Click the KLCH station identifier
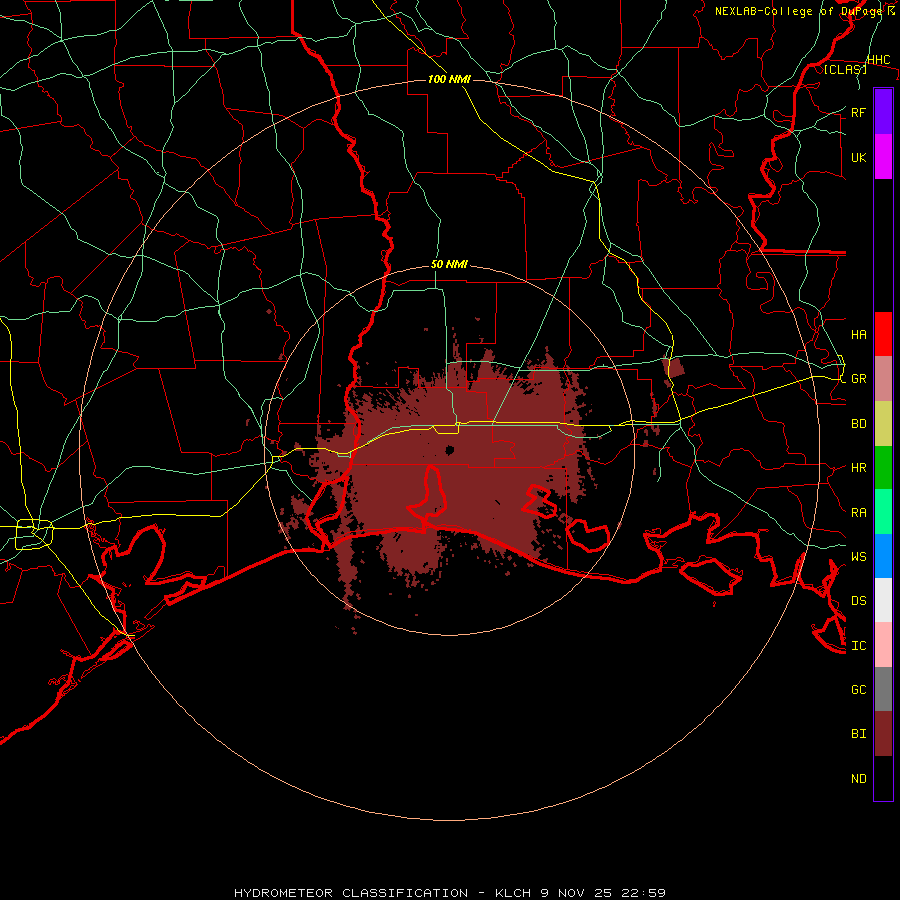900x900 pixels. (513, 893)
